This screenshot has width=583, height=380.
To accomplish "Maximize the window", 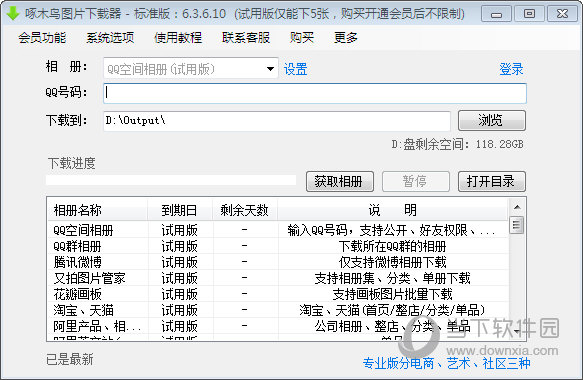I will [x=529, y=14].
